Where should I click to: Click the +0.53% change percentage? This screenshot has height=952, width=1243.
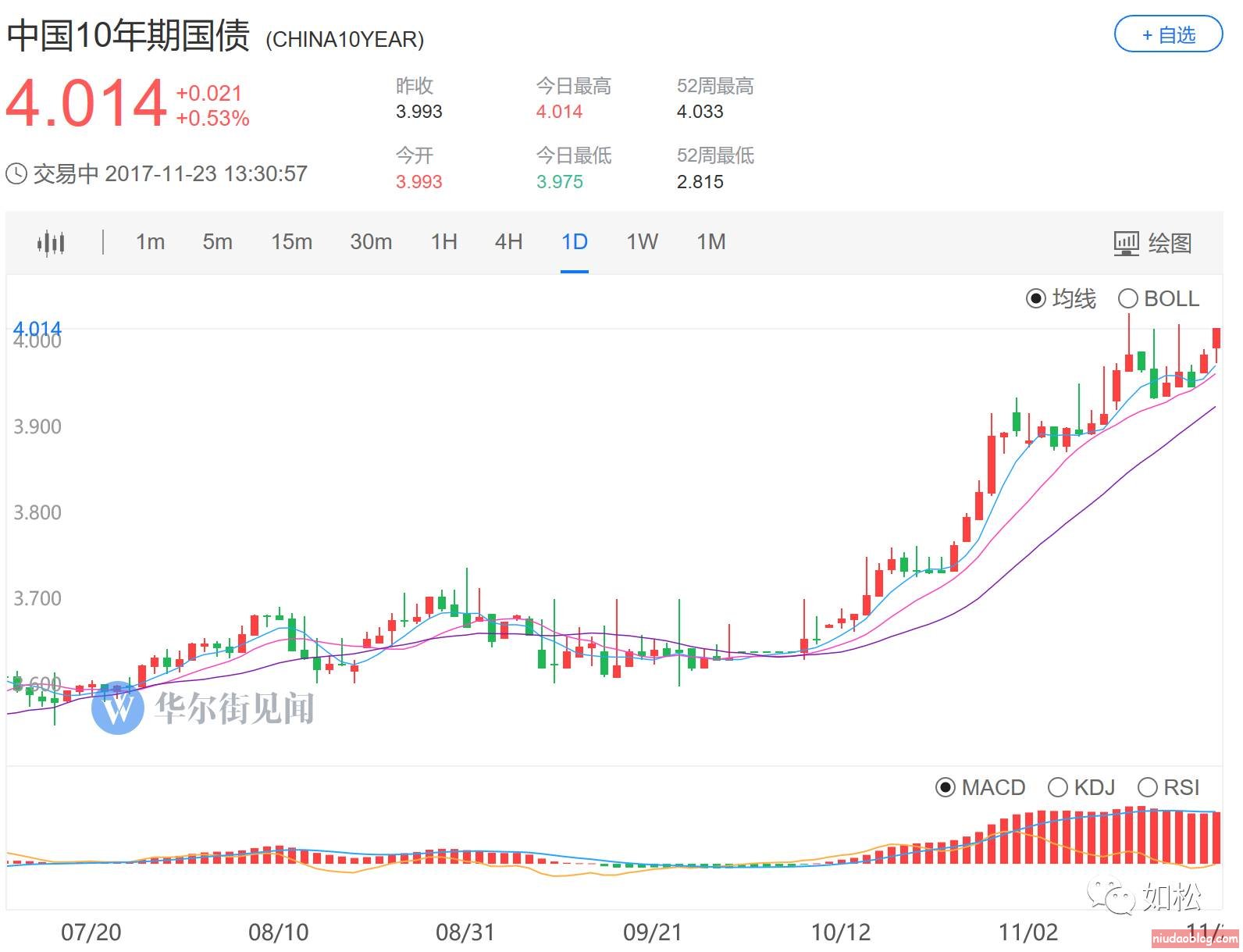click(x=212, y=119)
